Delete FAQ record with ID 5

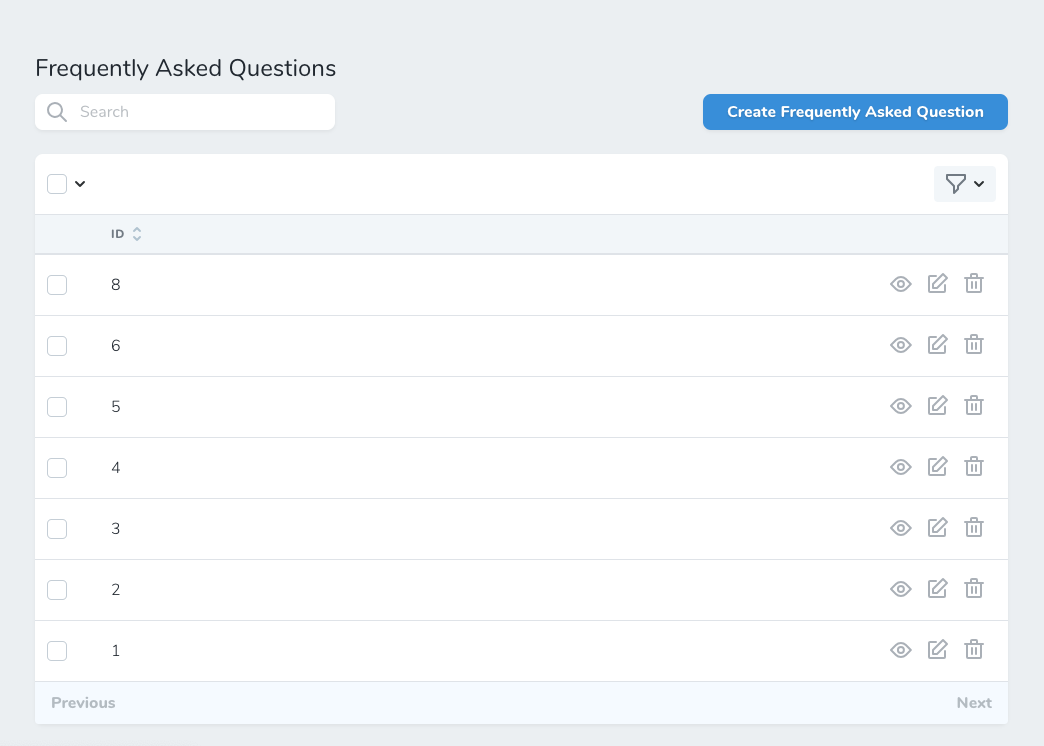[x=973, y=406]
